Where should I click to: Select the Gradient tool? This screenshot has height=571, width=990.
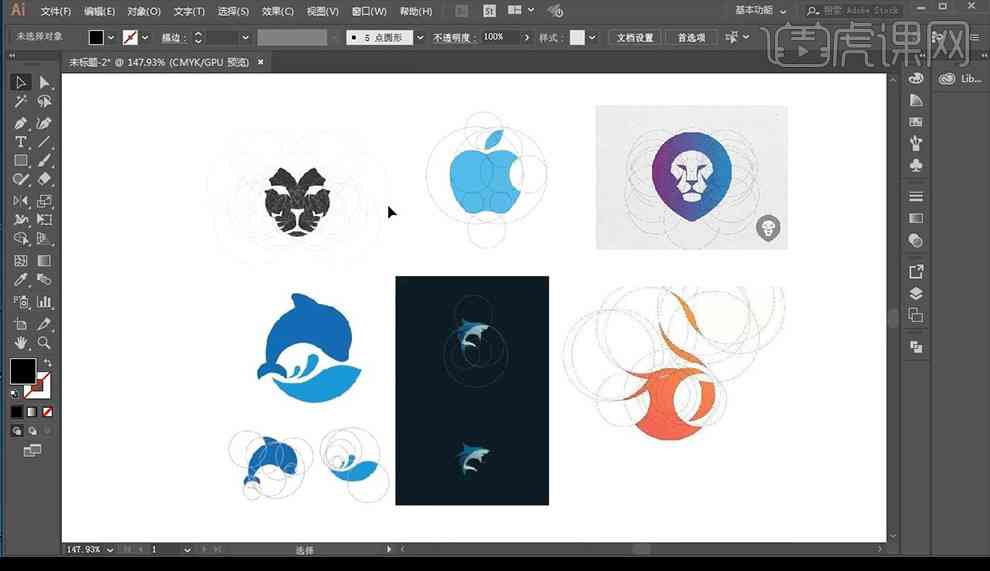(x=44, y=260)
